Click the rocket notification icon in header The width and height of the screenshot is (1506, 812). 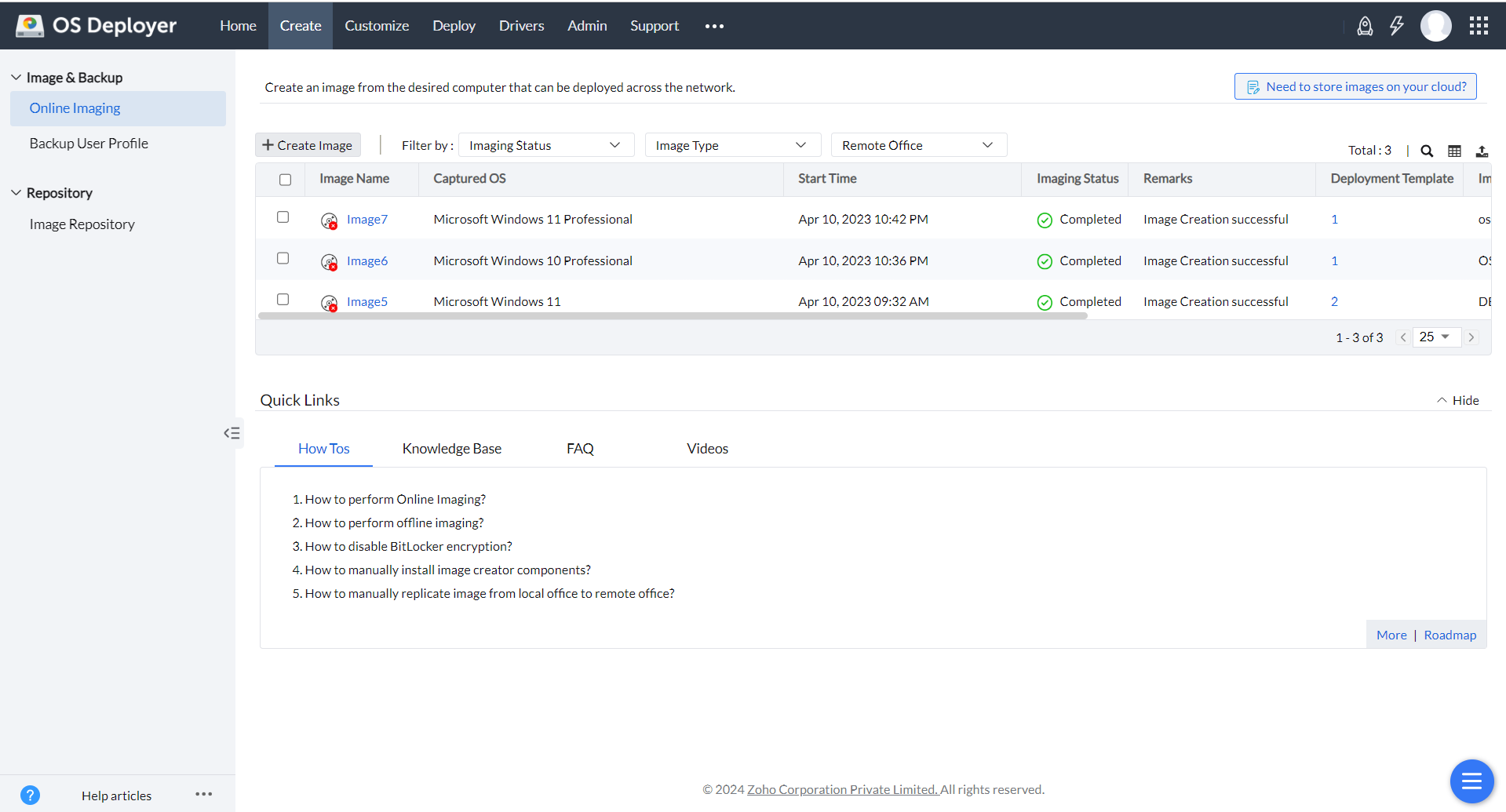pyautogui.click(x=1365, y=26)
